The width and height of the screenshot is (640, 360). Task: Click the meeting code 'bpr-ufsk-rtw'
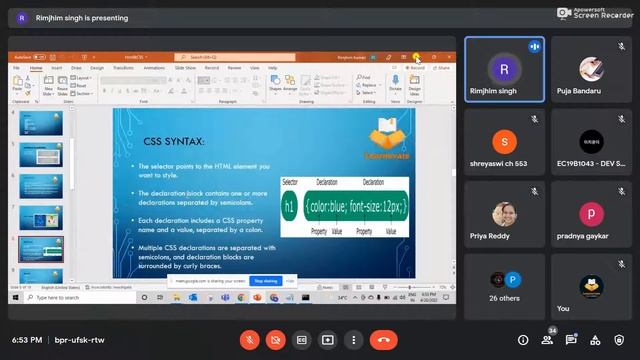coord(80,340)
